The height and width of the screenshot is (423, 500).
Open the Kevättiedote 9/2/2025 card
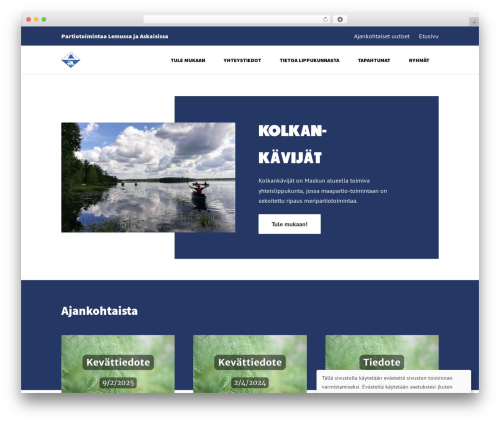pos(118,364)
